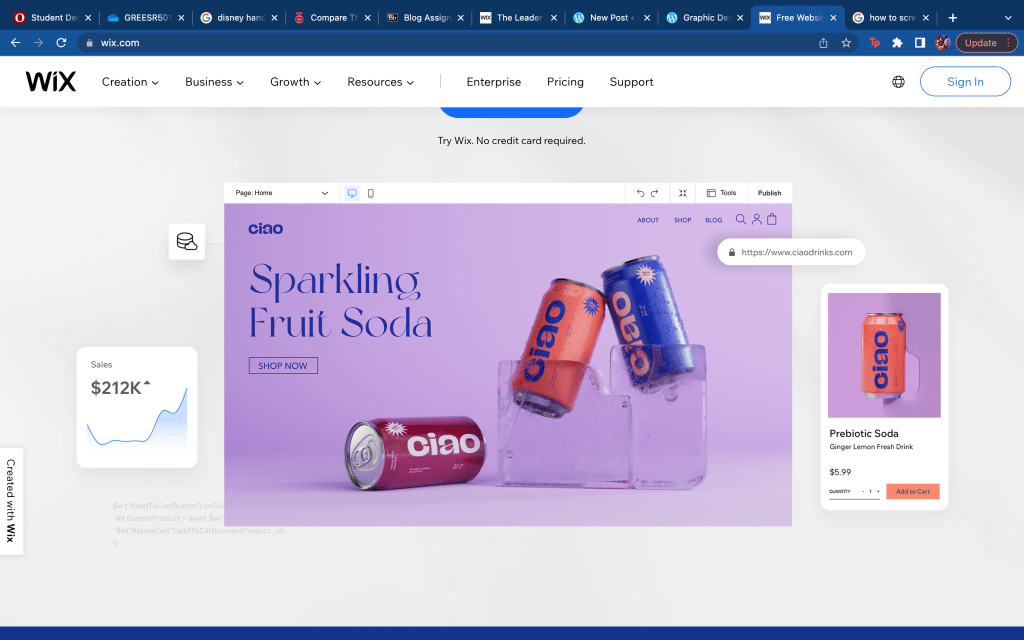Open the shopping bag icon on ciao site

click(772, 219)
